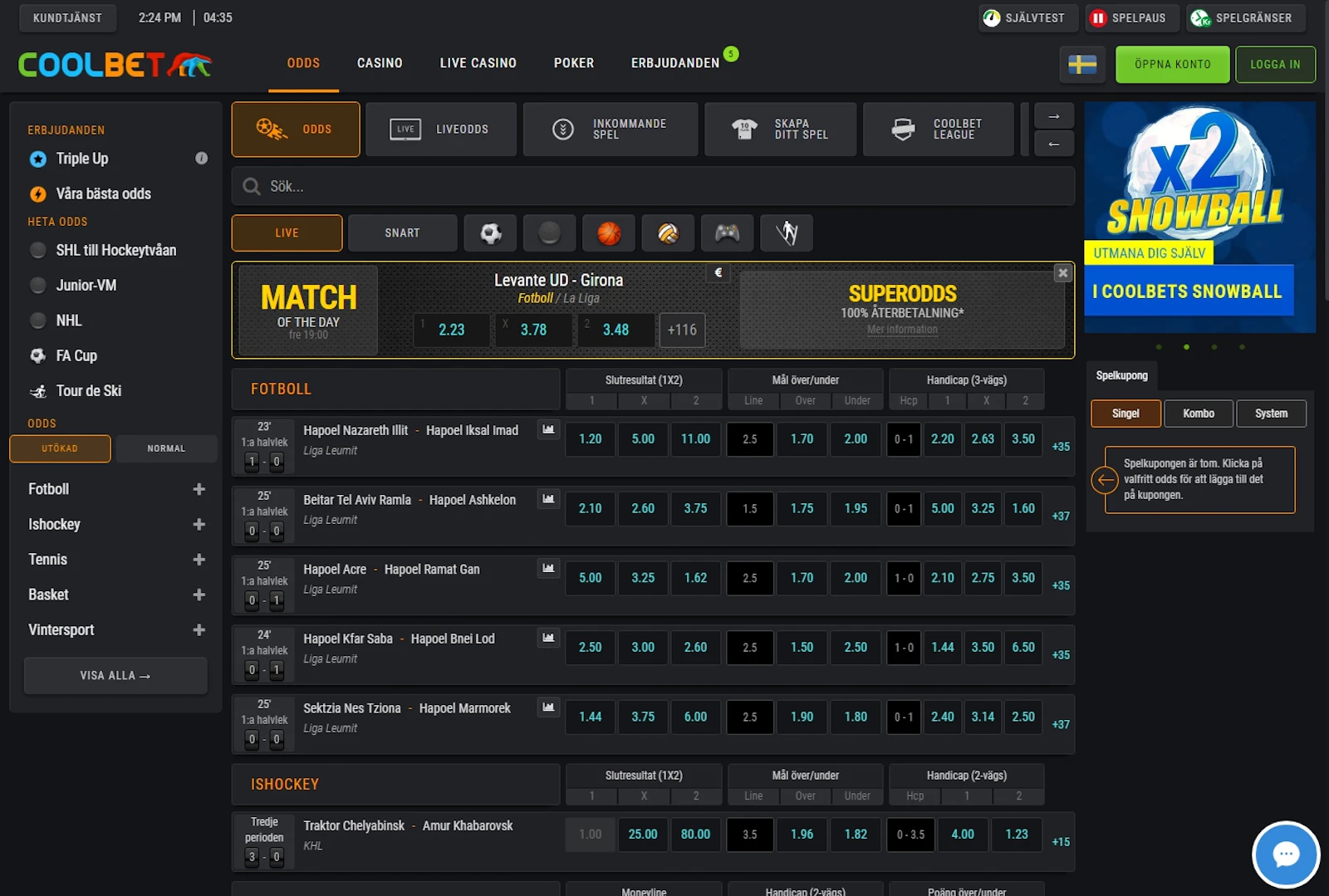Click the euro cashout icon on Match of the Day

click(718, 272)
